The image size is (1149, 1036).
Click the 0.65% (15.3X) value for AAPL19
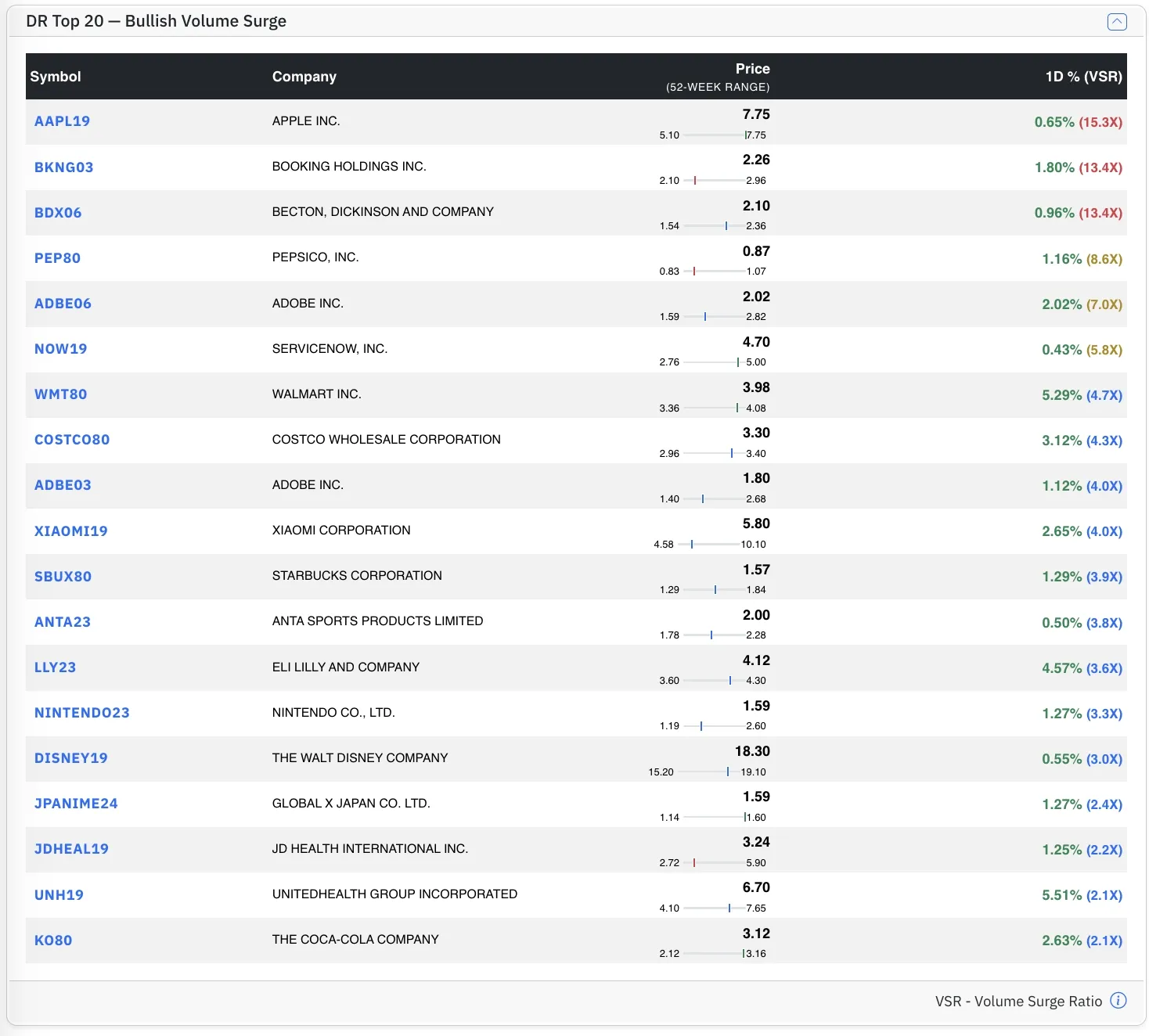pyautogui.click(x=1079, y=122)
